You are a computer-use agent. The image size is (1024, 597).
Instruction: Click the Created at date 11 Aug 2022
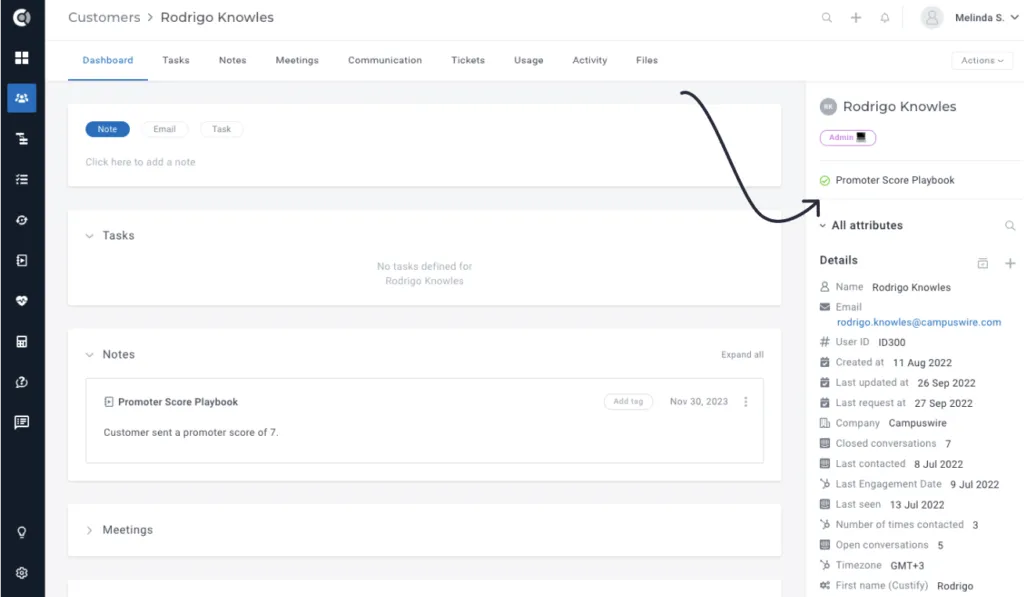[x=922, y=363]
